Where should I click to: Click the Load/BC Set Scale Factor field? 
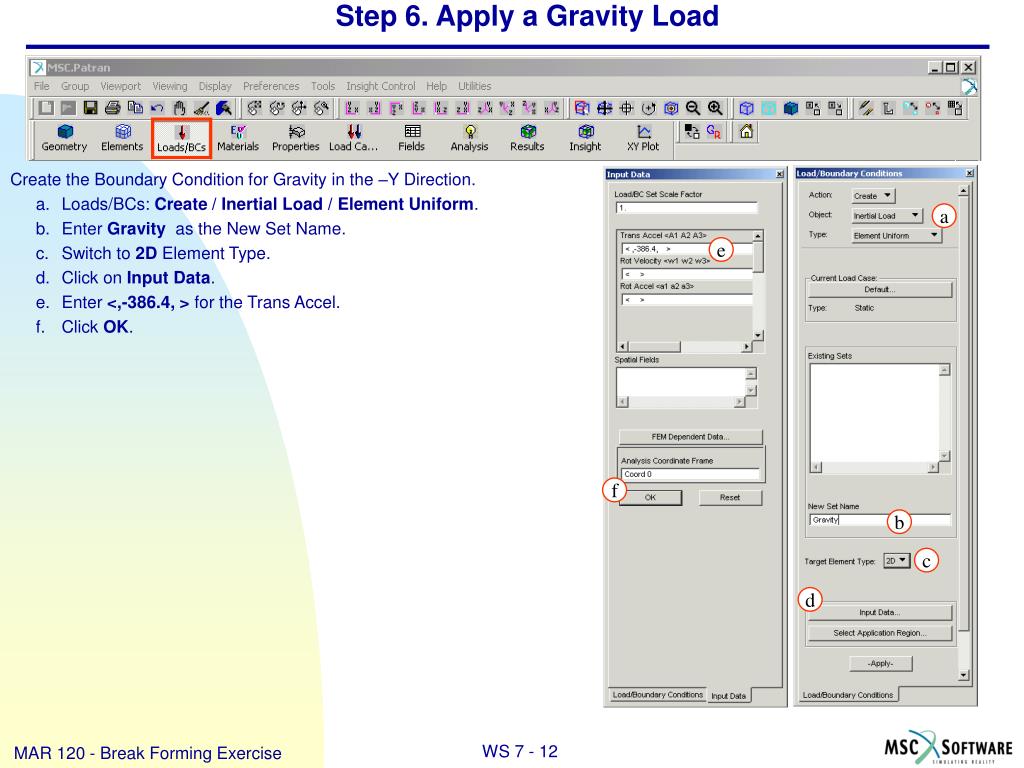tap(687, 208)
